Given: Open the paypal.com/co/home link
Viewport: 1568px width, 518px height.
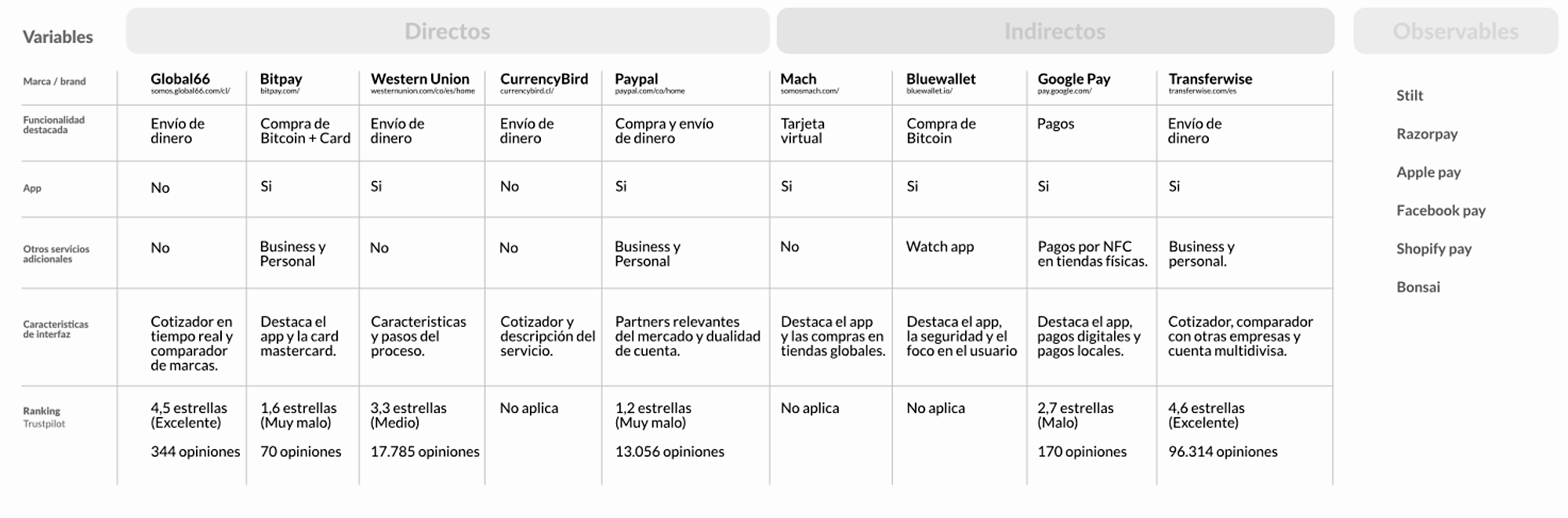Looking at the screenshot, I should tap(649, 91).
